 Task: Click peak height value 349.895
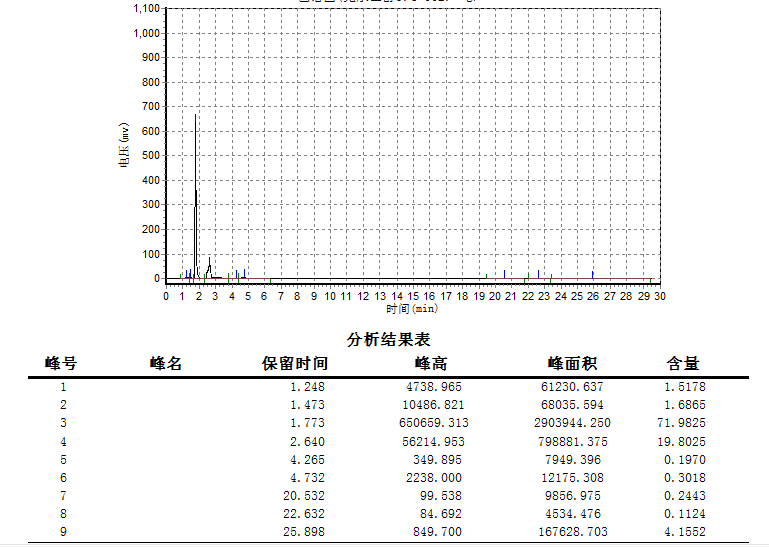click(437, 460)
